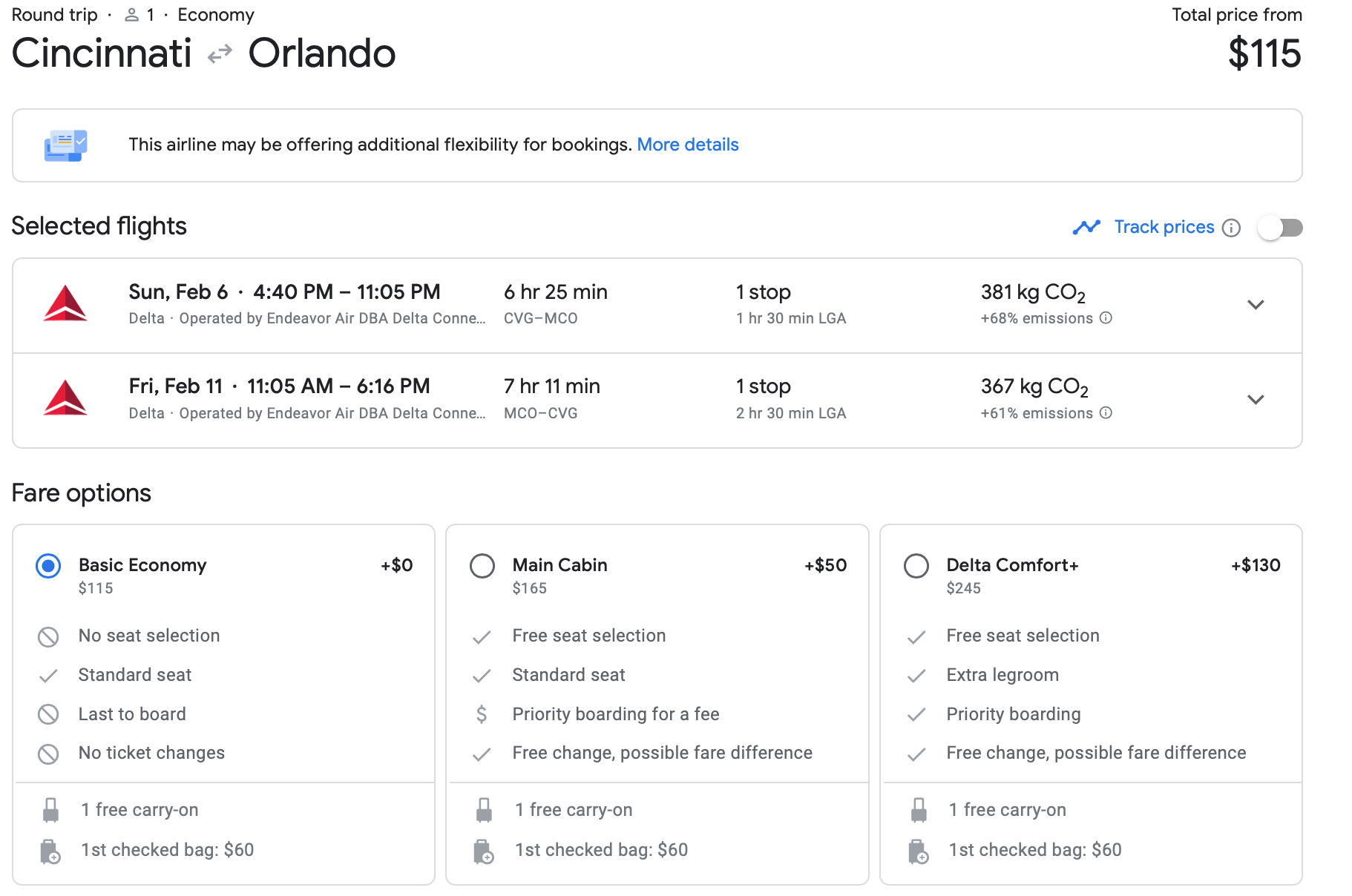Click info icon beside +61% emissions
Image resolution: width=1352 pixels, height=896 pixels.
(1106, 413)
